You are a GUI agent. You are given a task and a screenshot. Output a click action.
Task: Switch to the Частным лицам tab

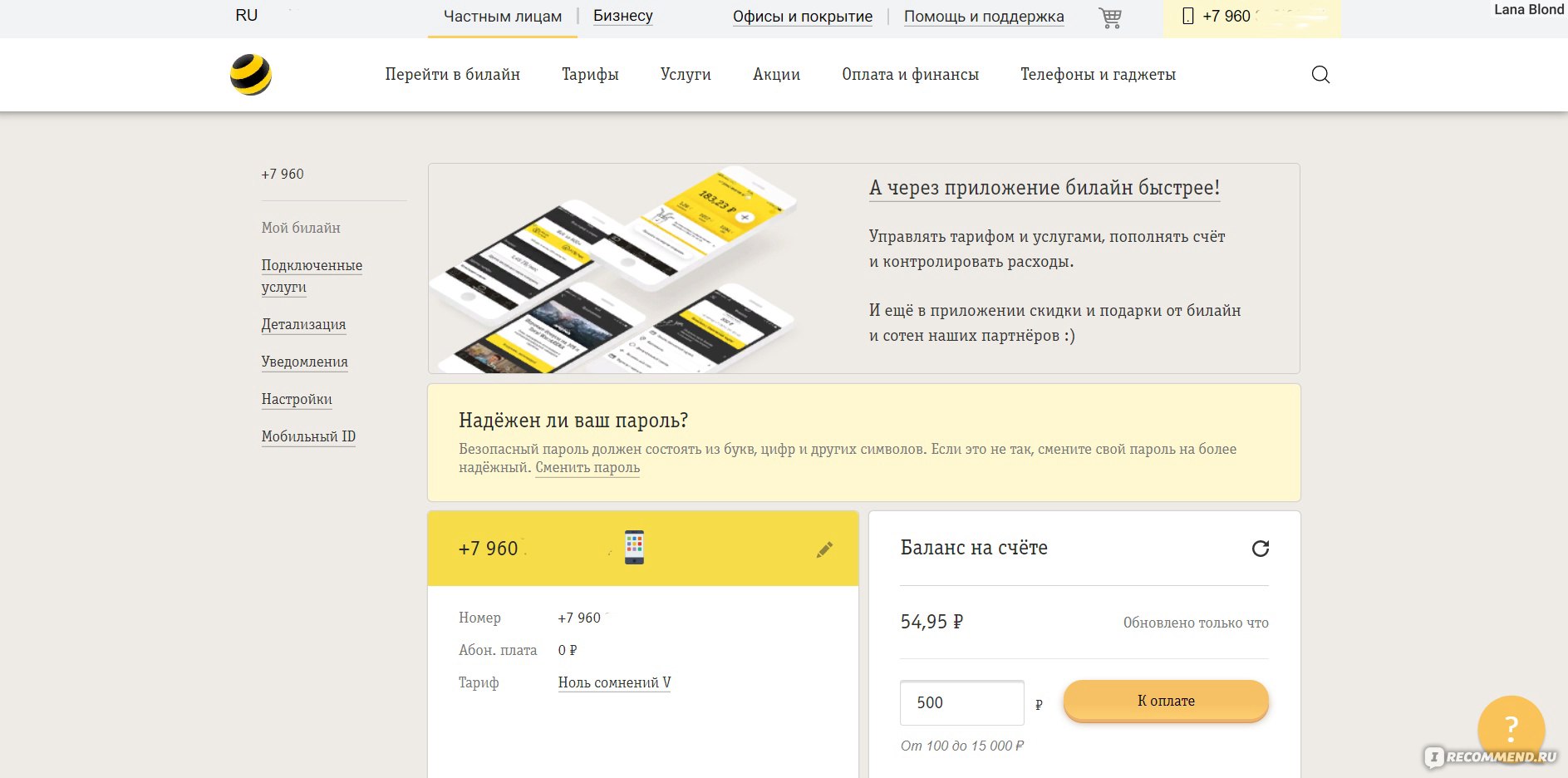tap(503, 16)
